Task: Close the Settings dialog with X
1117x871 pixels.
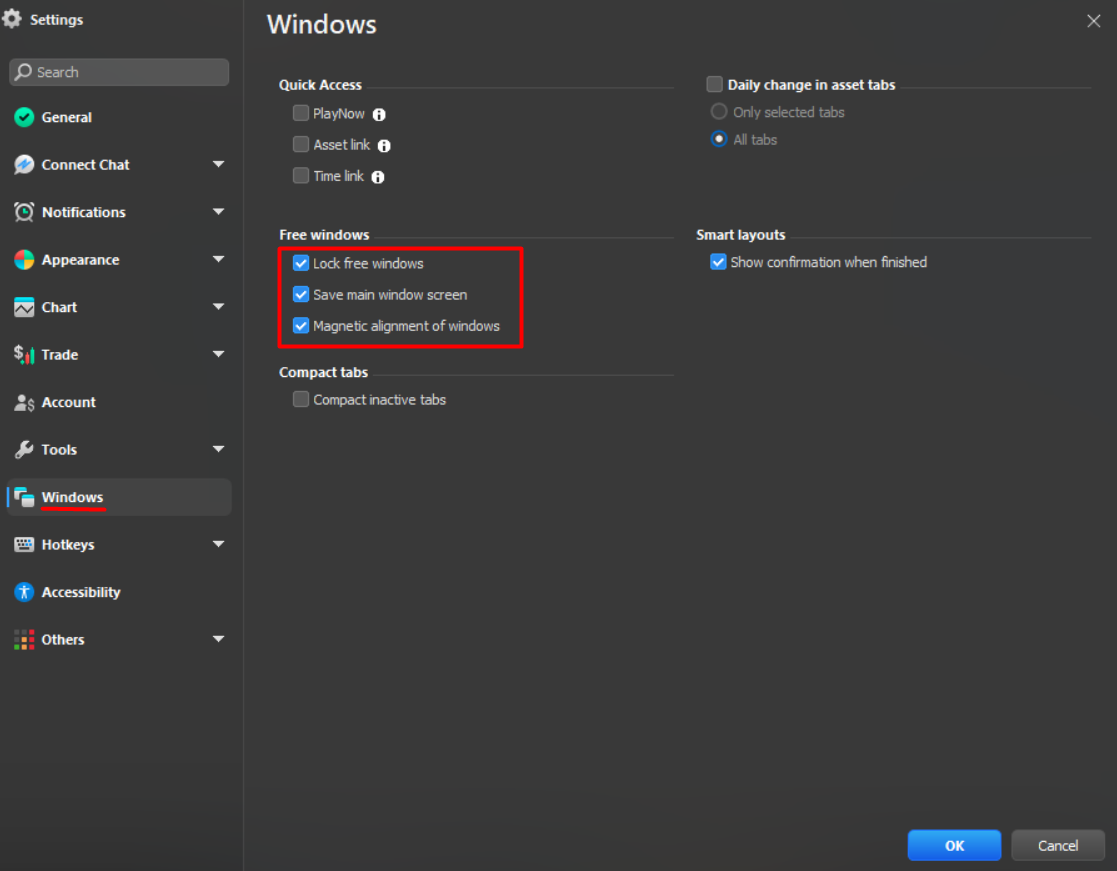Action: (x=1093, y=21)
